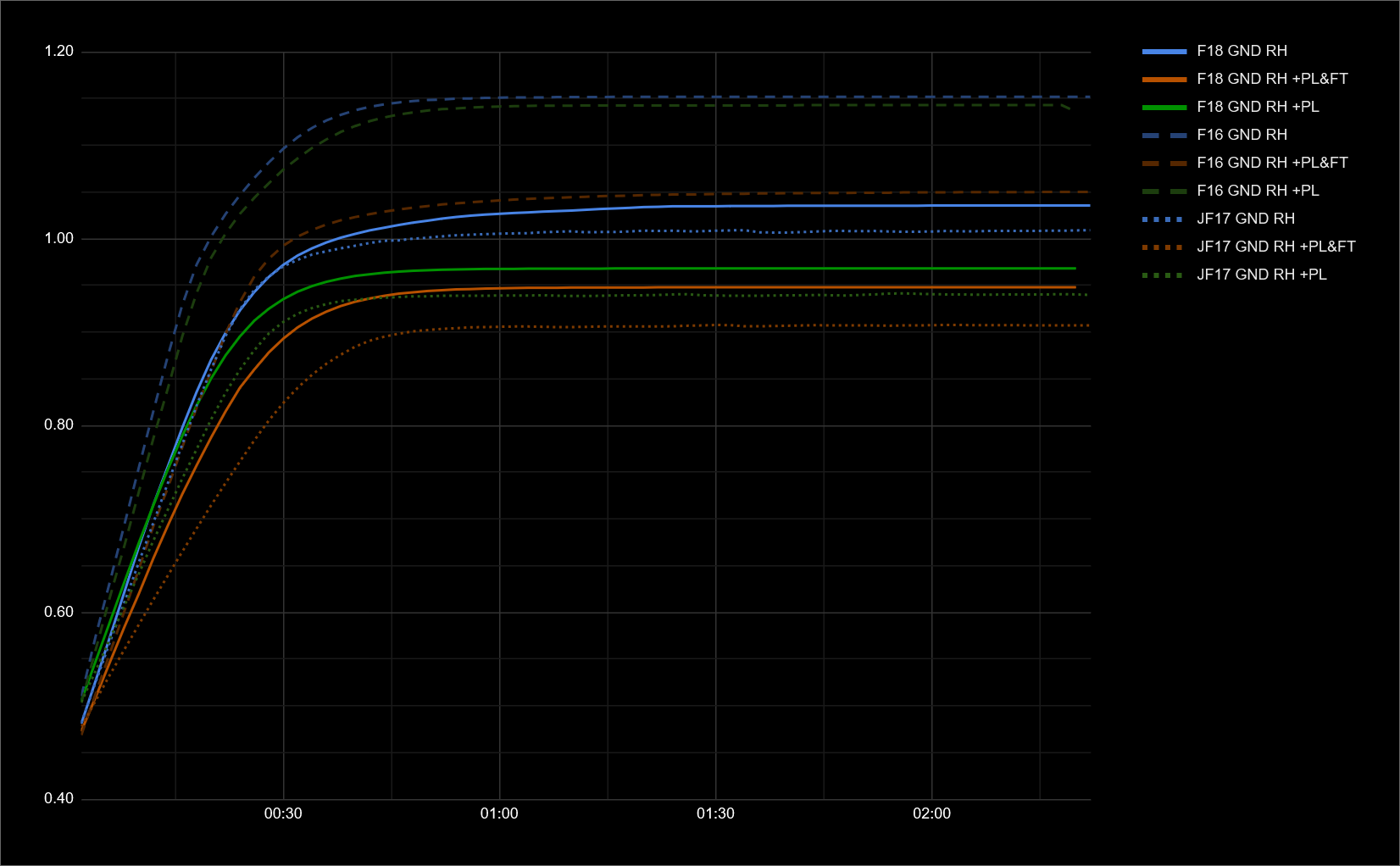Click the F18 GND RH +PL legend entry text
The width and height of the screenshot is (1400, 866).
pyautogui.click(x=1257, y=107)
